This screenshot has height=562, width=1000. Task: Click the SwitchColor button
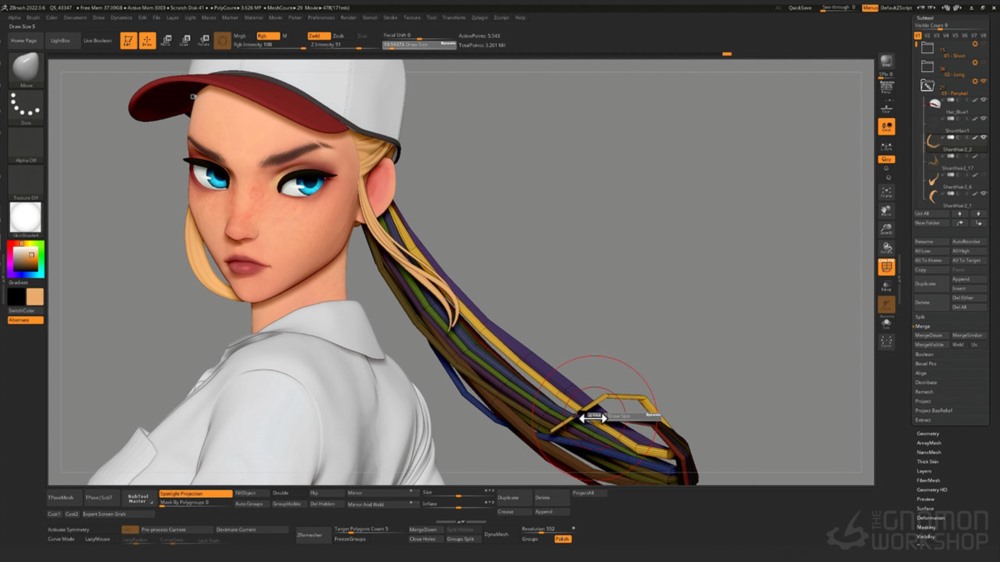tap(26, 311)
